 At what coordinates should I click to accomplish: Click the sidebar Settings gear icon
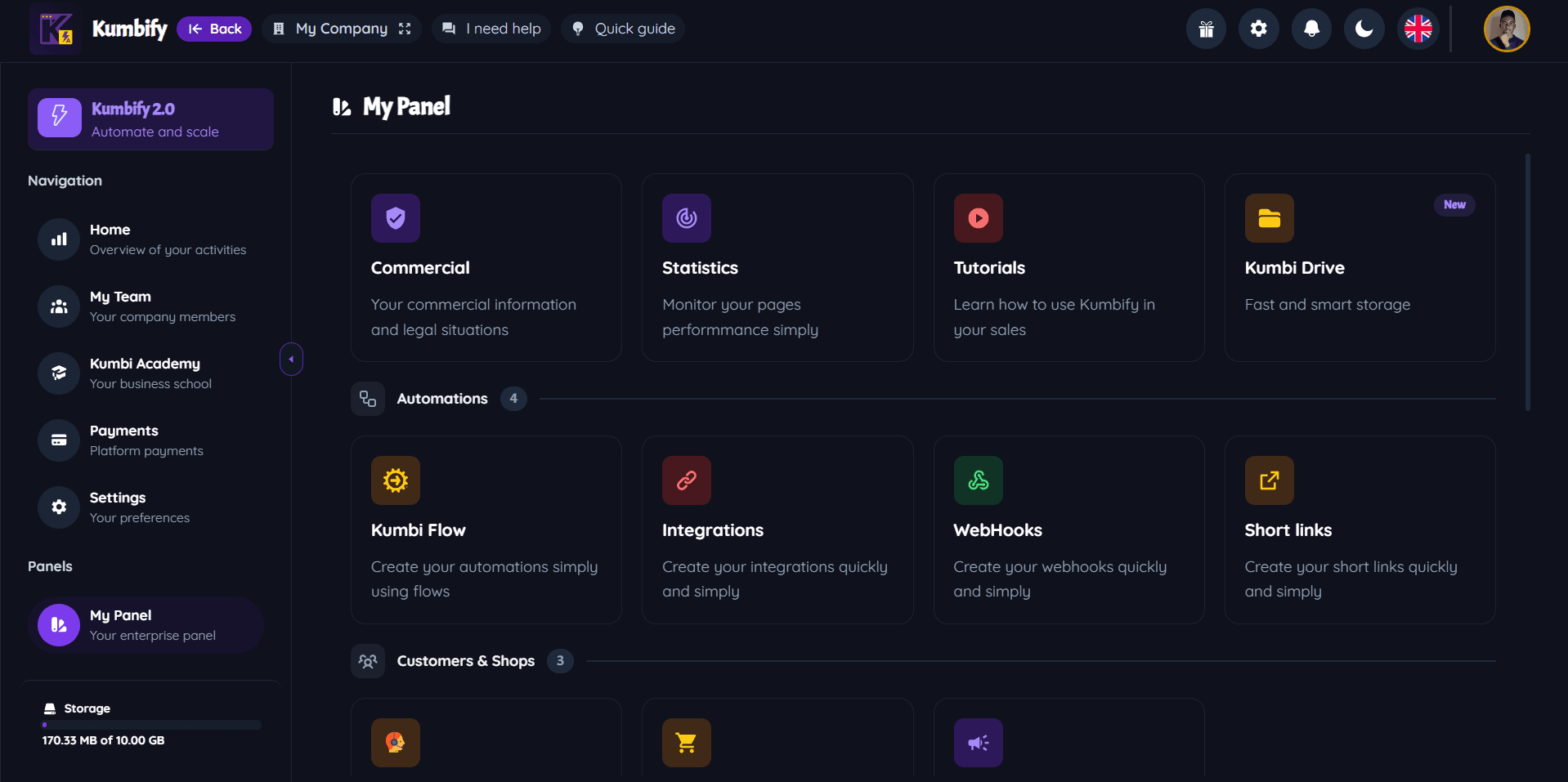point(59,507)
